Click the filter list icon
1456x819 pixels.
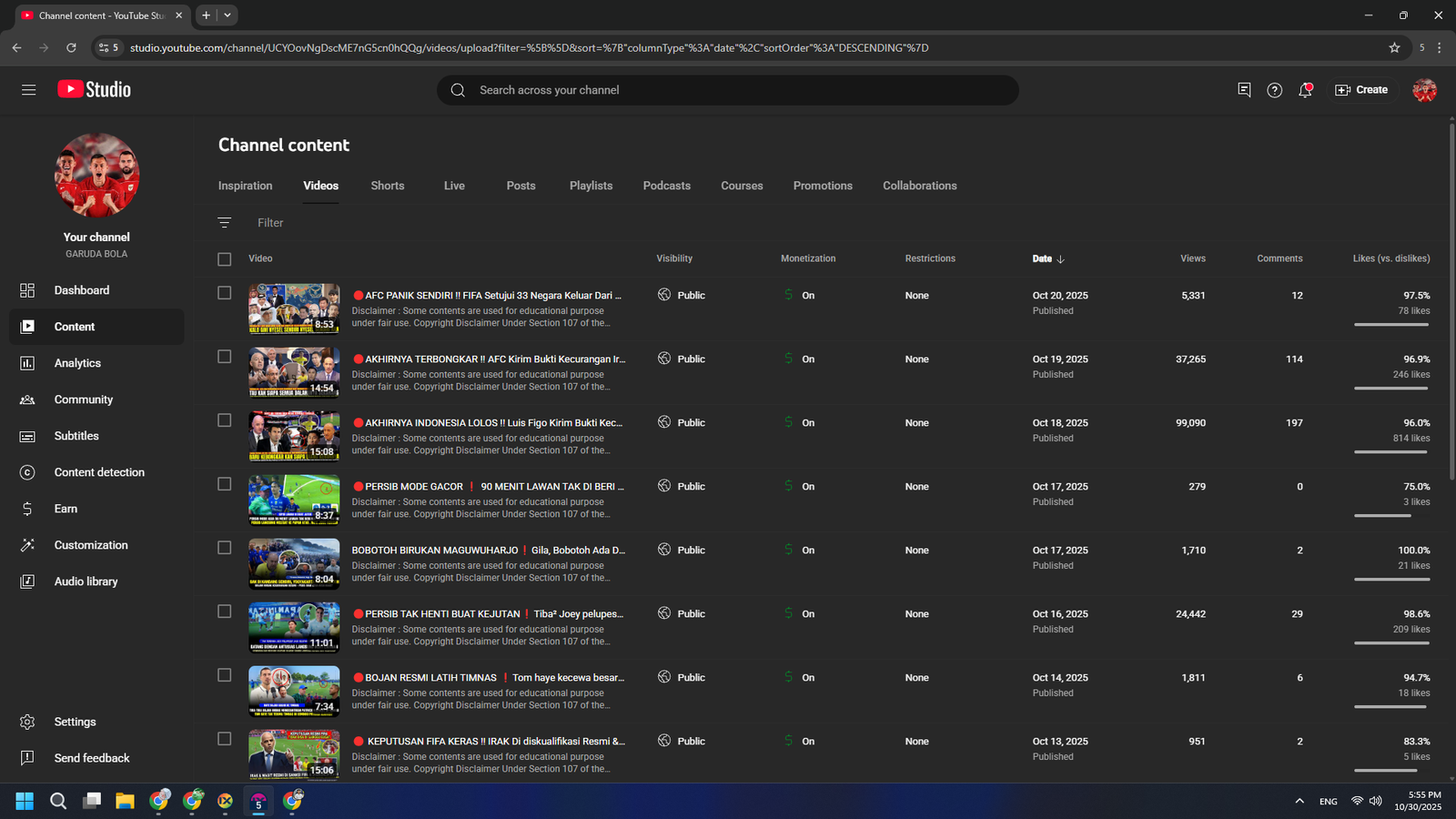(x=225, y=223)
